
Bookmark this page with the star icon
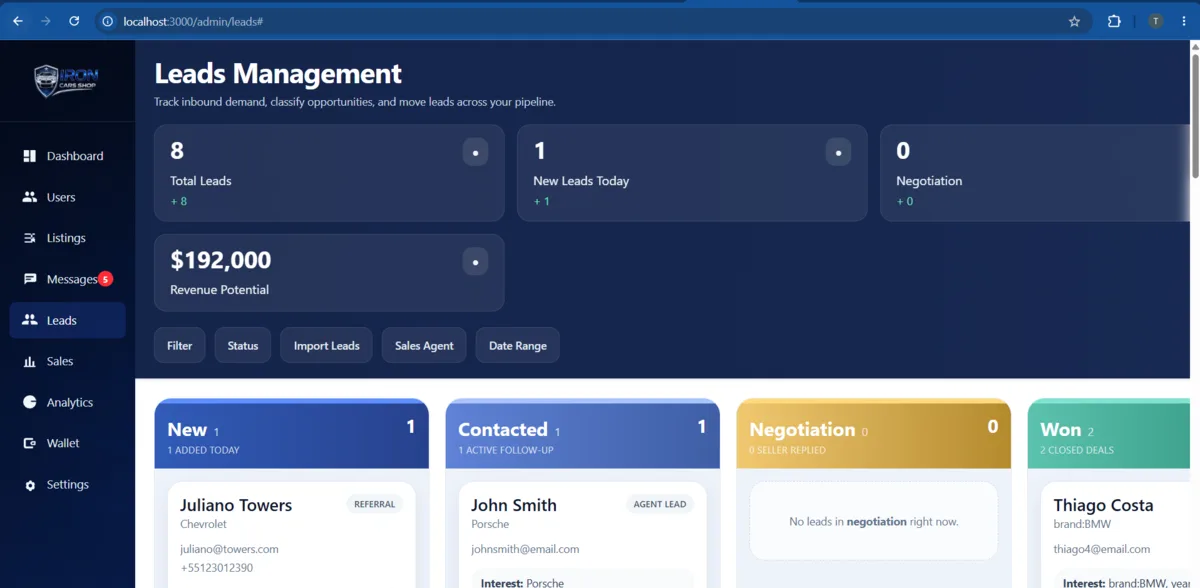(1075, 21)
